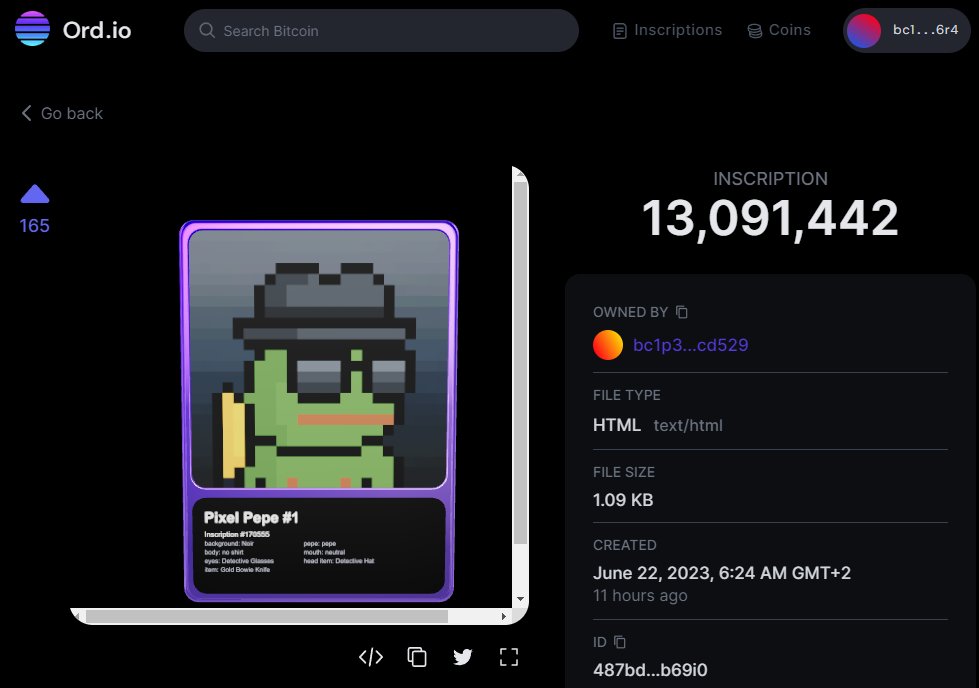Click the FILE SIZE label
This screenshot has height=688, width=979.
click(x=624, y=472)
